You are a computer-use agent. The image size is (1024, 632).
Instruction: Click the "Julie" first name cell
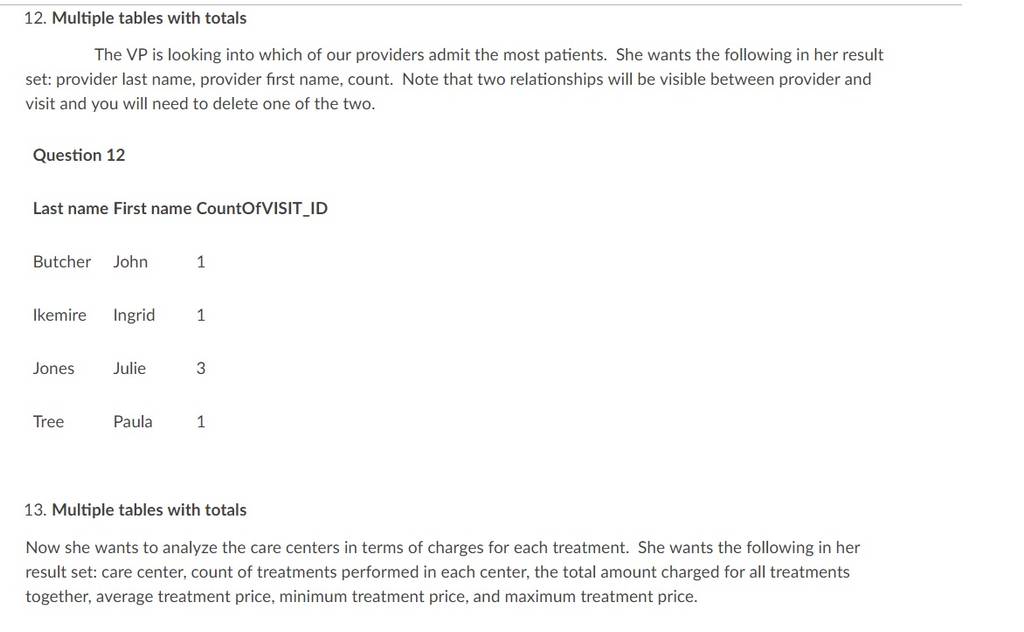pyautogui.click(x=129, y=369)
